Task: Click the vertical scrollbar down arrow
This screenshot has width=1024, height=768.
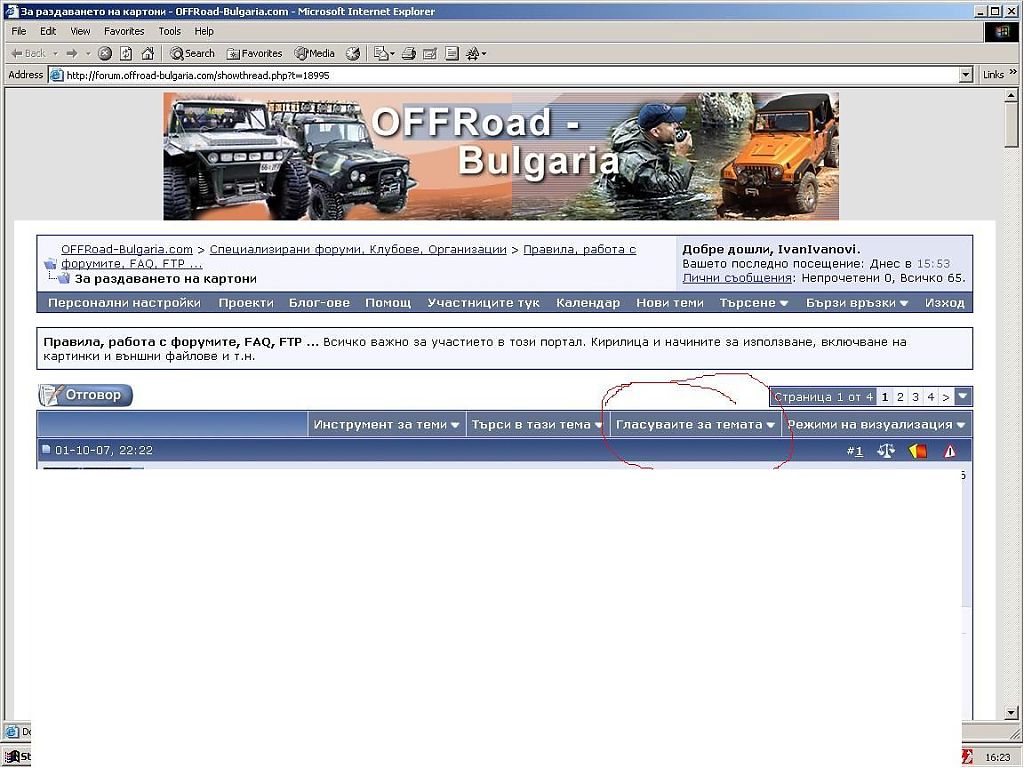Action: [1011, 712]
